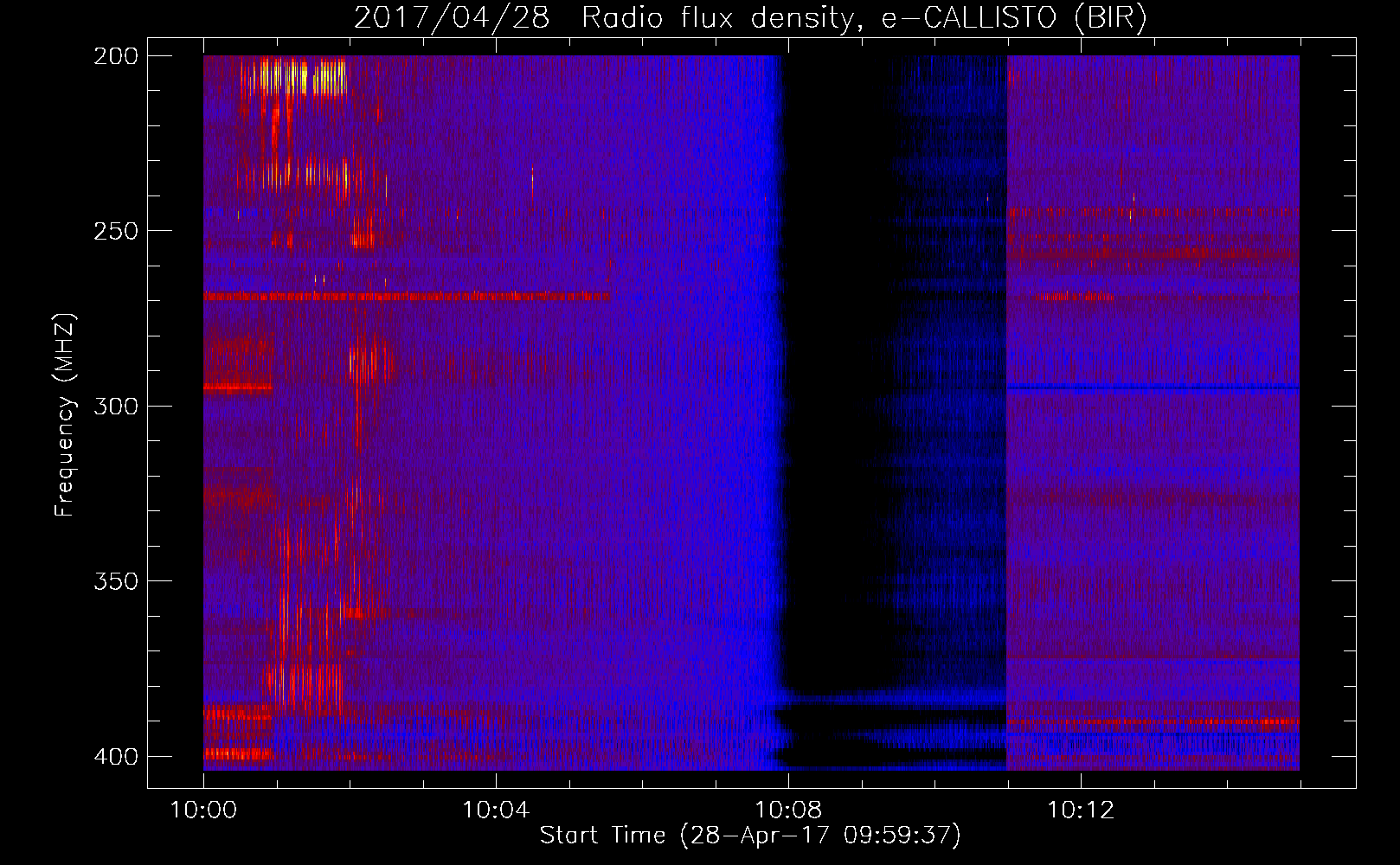
Task: Click the 10:12 time tick label
Action: point(1081,810)
